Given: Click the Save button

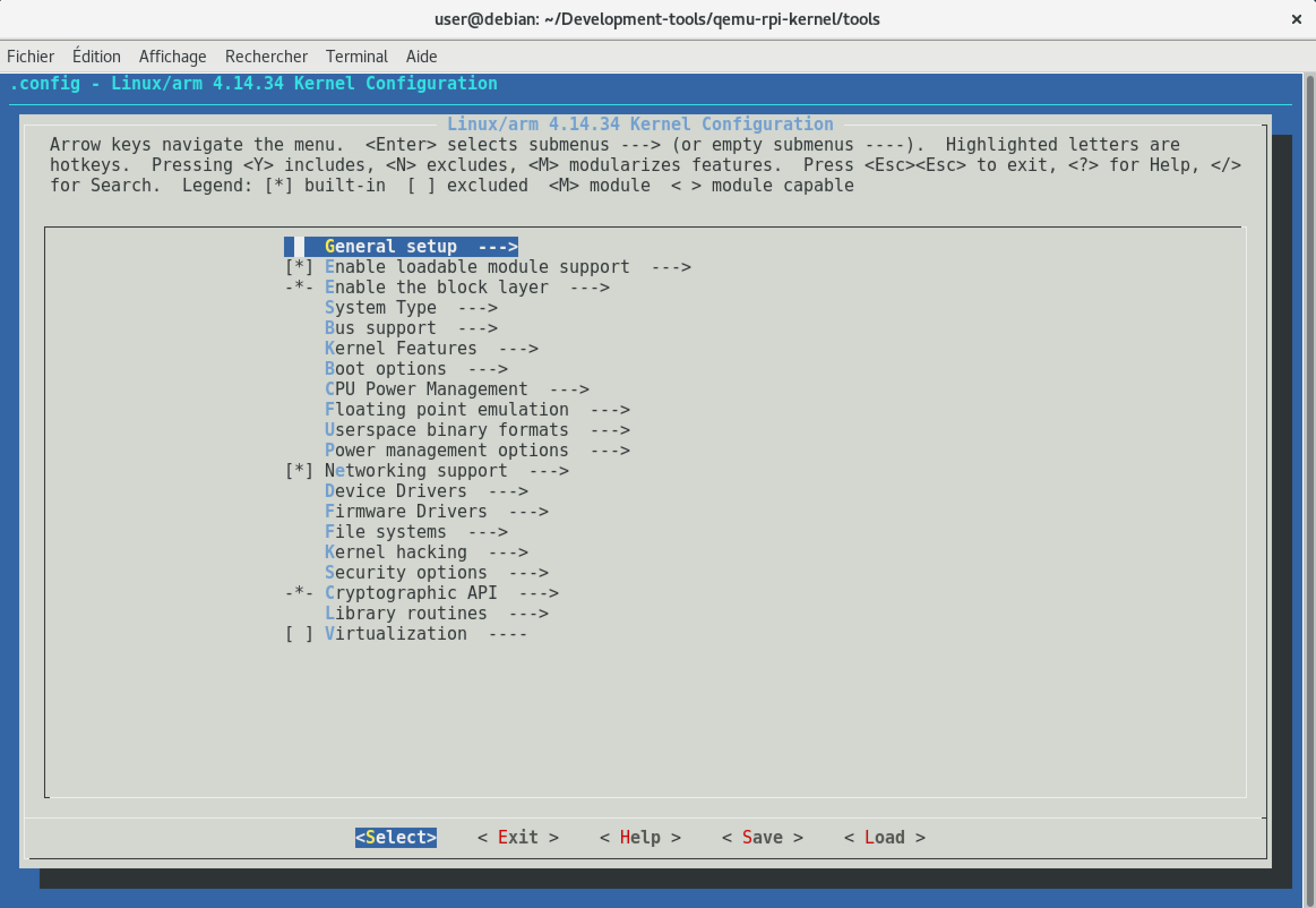Looking at the screenshot, I should pyautogui.click(x=762, y=837).
